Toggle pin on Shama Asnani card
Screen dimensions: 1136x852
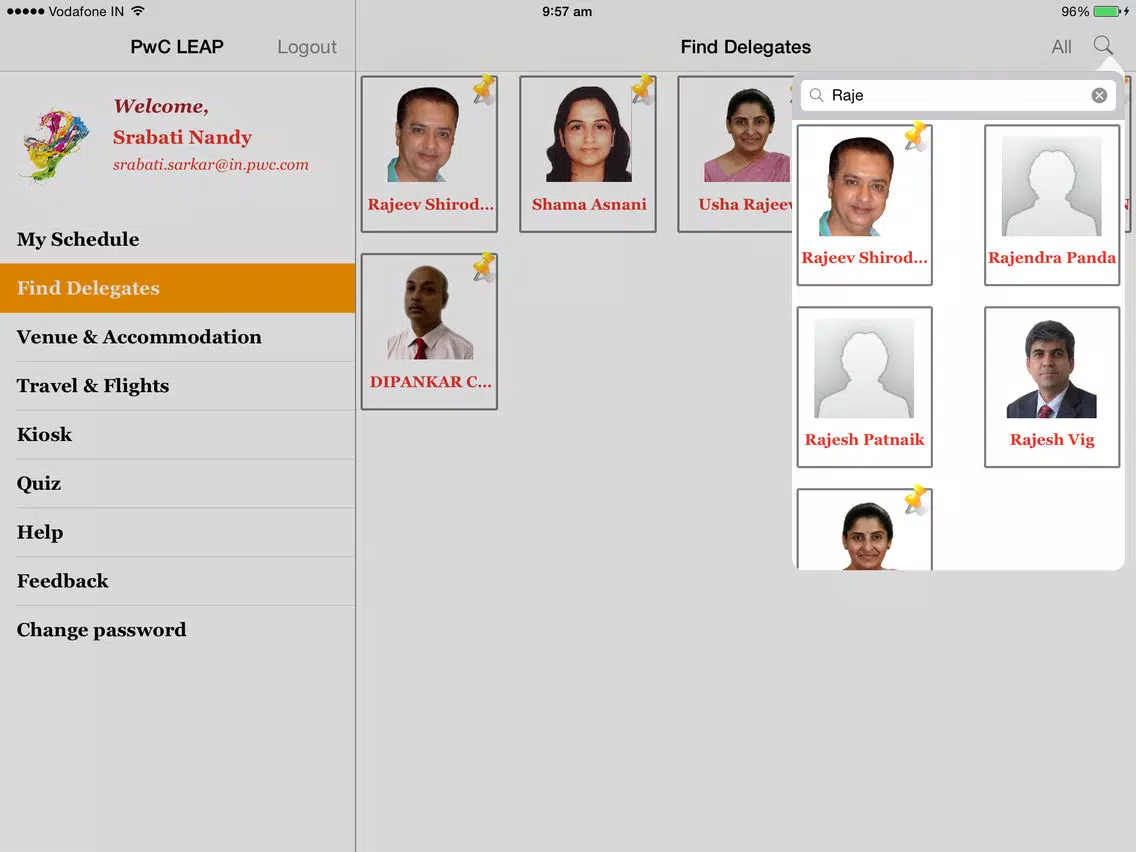(x=643, y=89)
